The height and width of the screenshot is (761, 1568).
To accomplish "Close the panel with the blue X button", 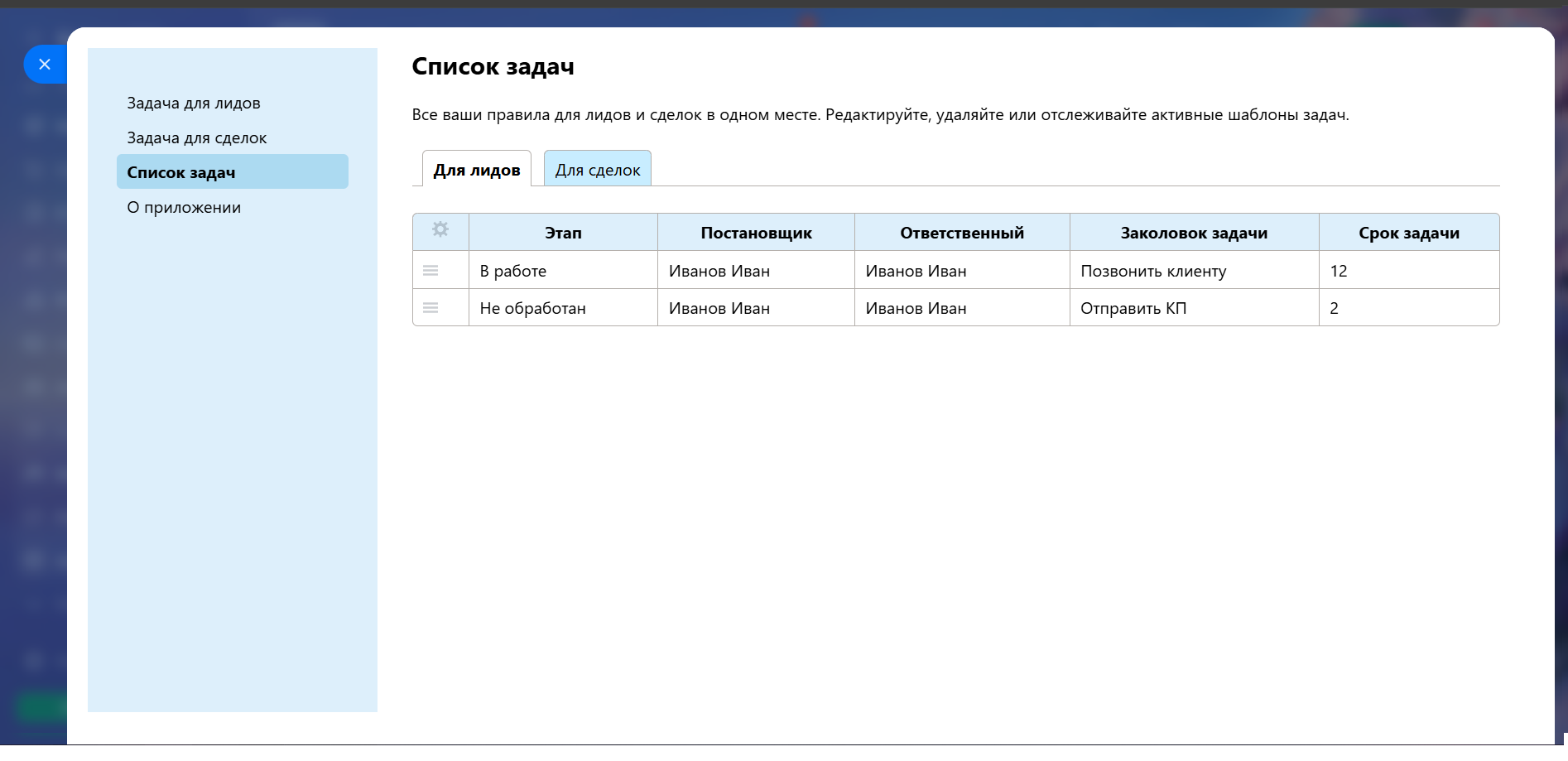I will [45, 64].
